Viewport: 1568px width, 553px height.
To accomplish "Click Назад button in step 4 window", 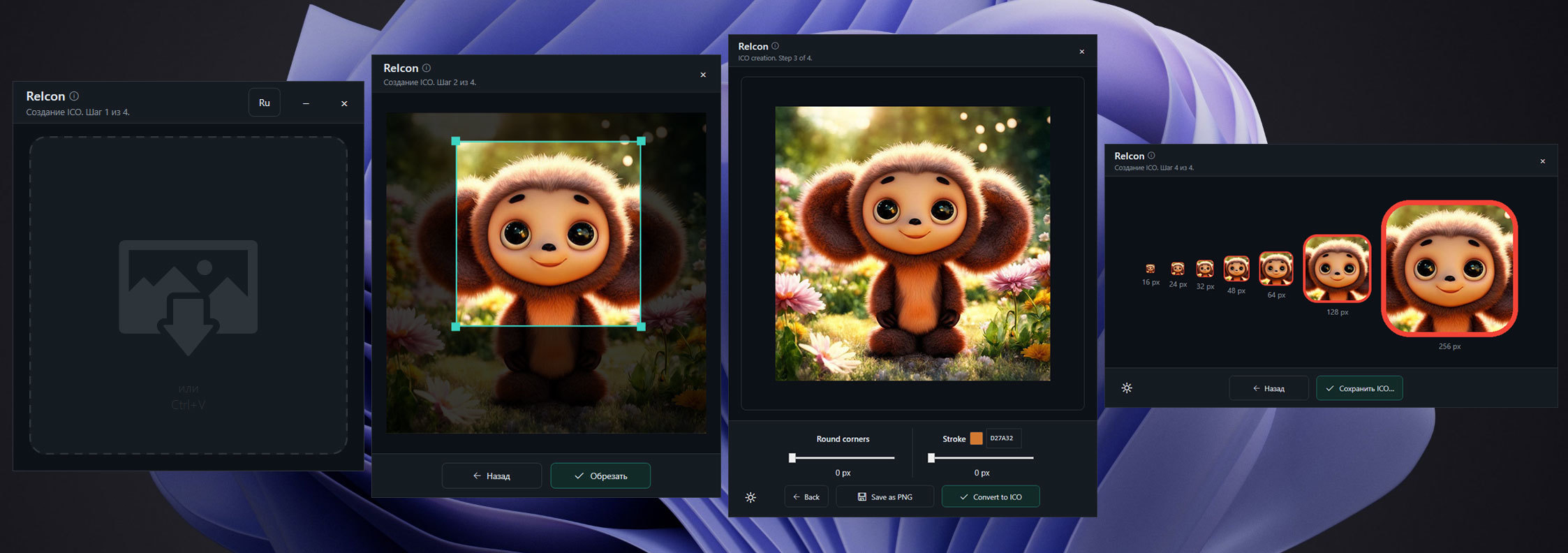I will pos(1269,388).
